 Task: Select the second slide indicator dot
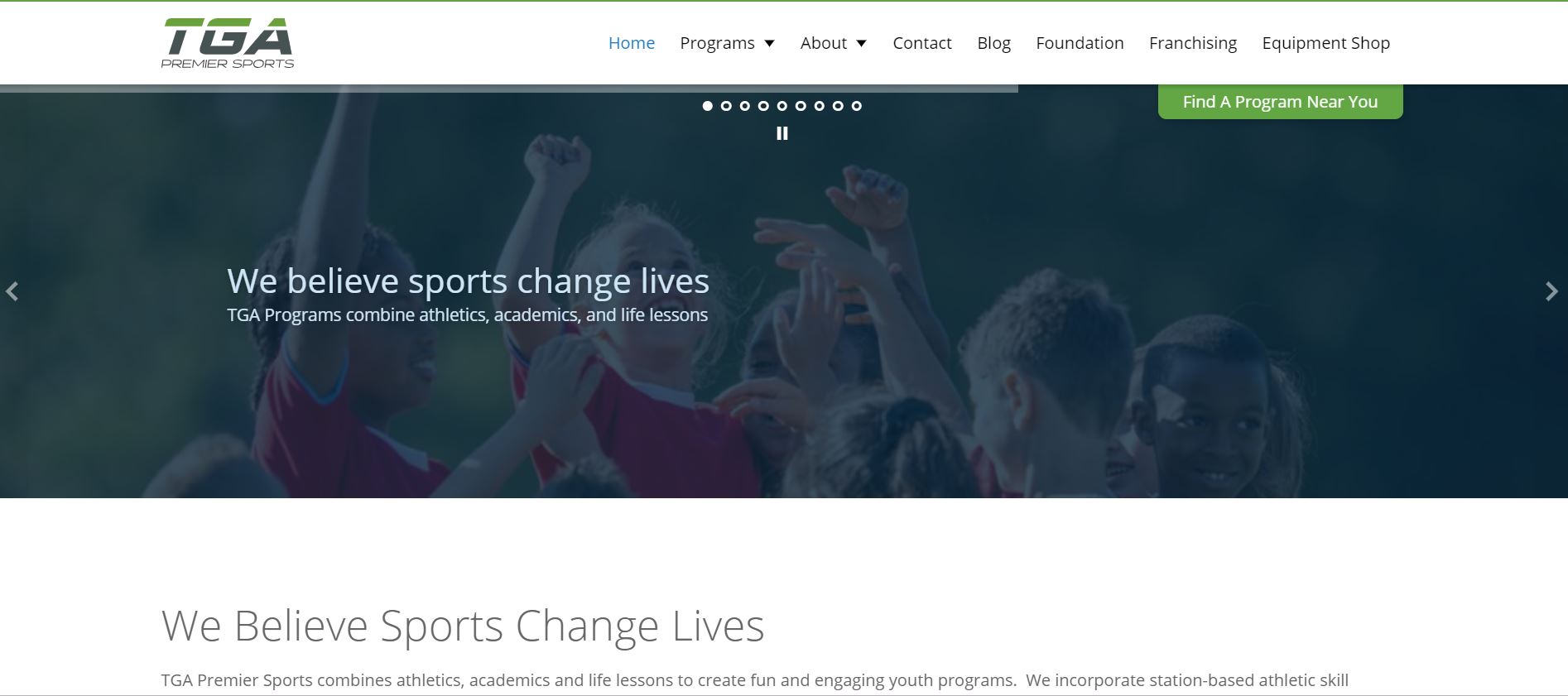(726, 106)
